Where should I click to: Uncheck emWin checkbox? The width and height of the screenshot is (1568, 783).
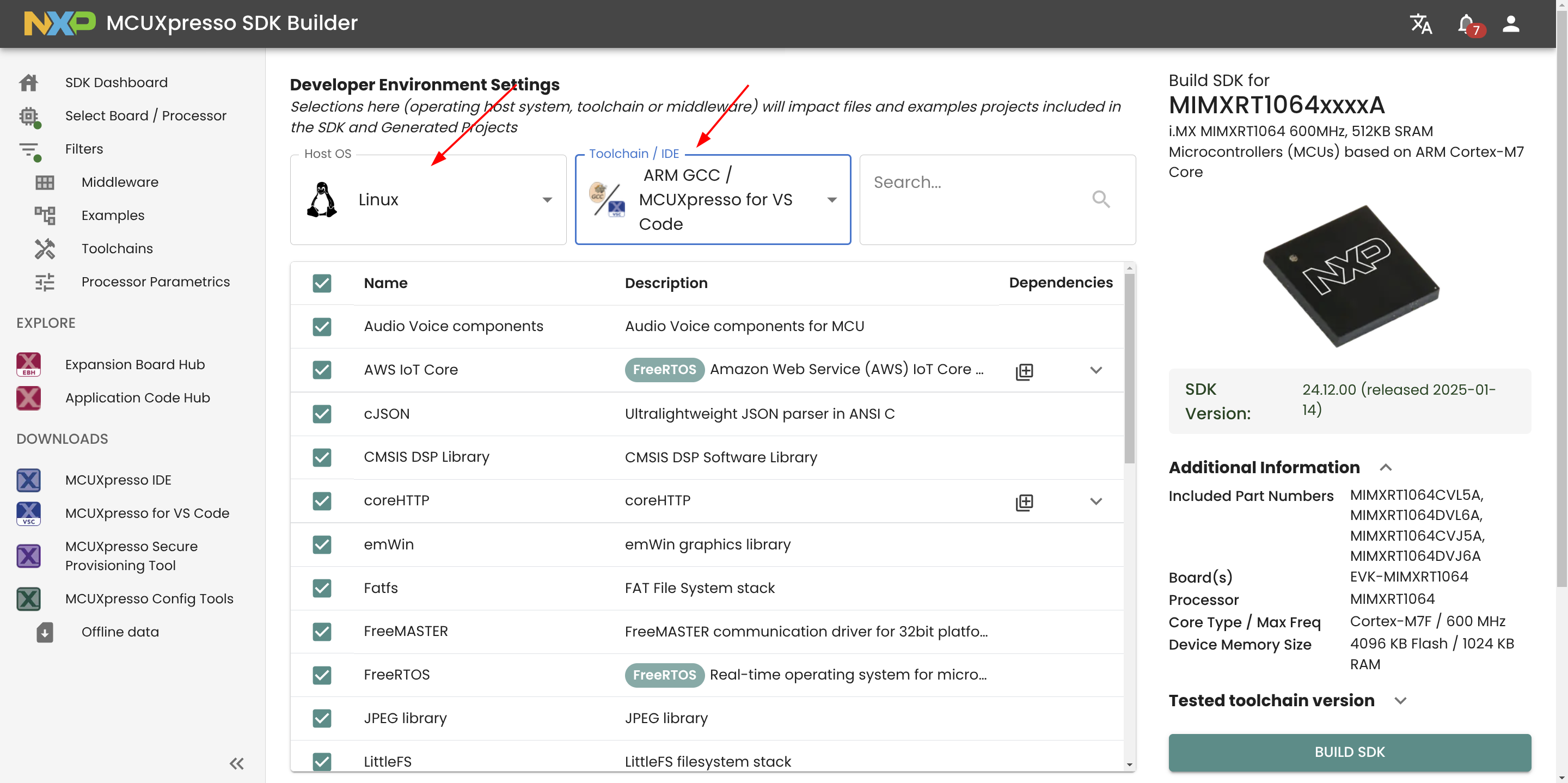[322, 545]
